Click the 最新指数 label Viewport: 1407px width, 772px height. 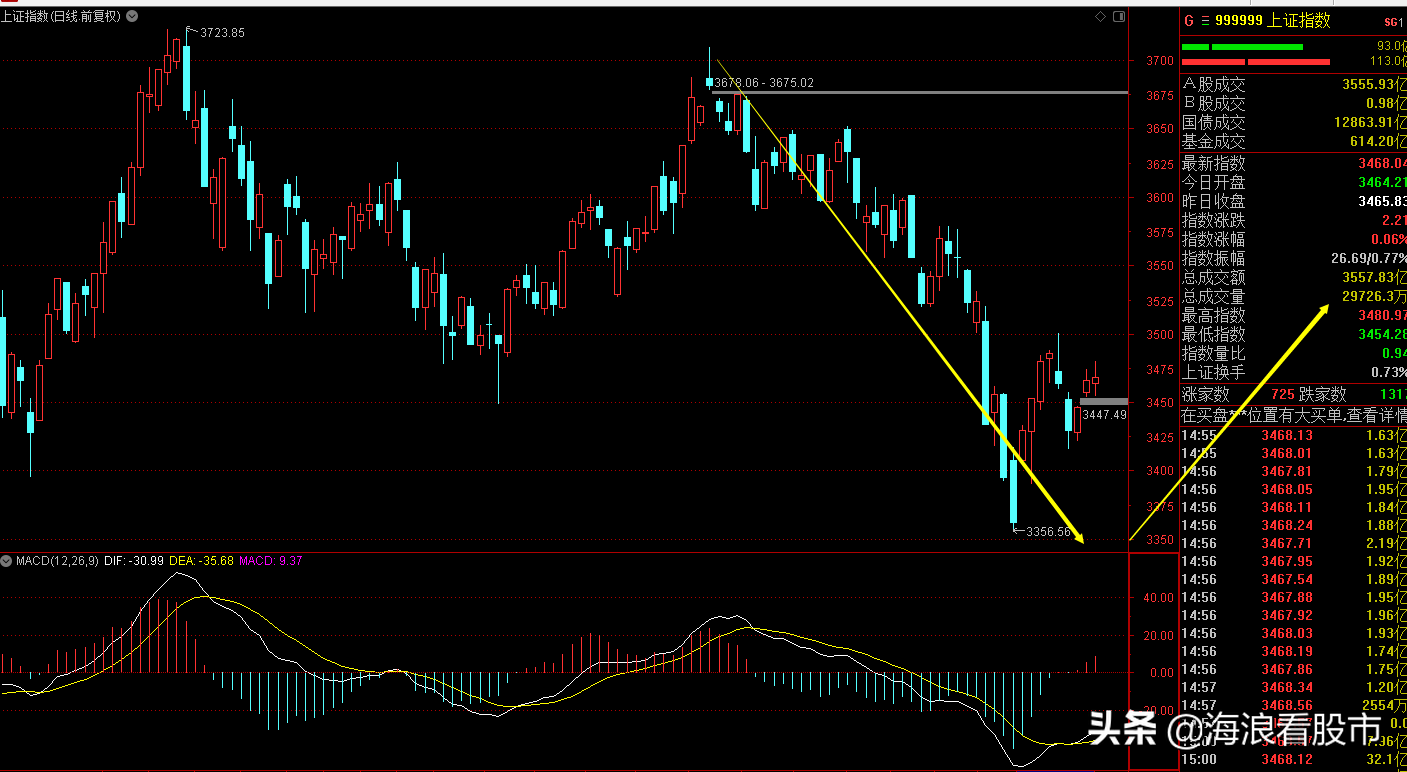click(1214, 163)
